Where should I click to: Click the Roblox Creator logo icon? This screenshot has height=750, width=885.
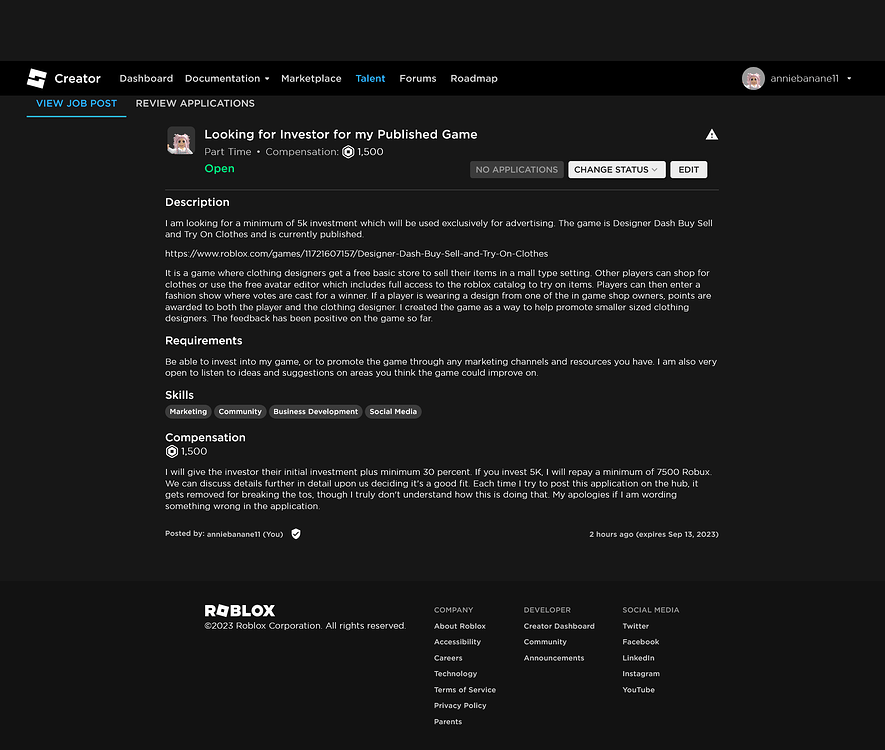coord(37,78)
